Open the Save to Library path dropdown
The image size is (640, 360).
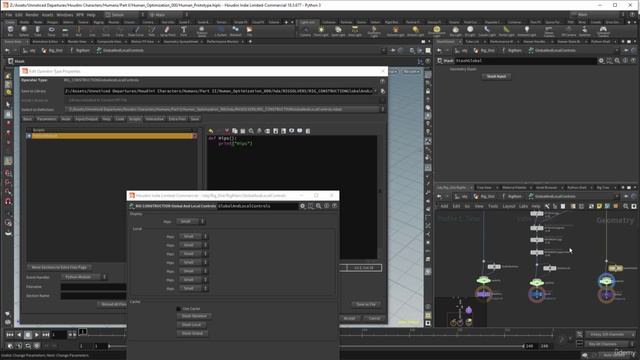(x=376, y=91)
